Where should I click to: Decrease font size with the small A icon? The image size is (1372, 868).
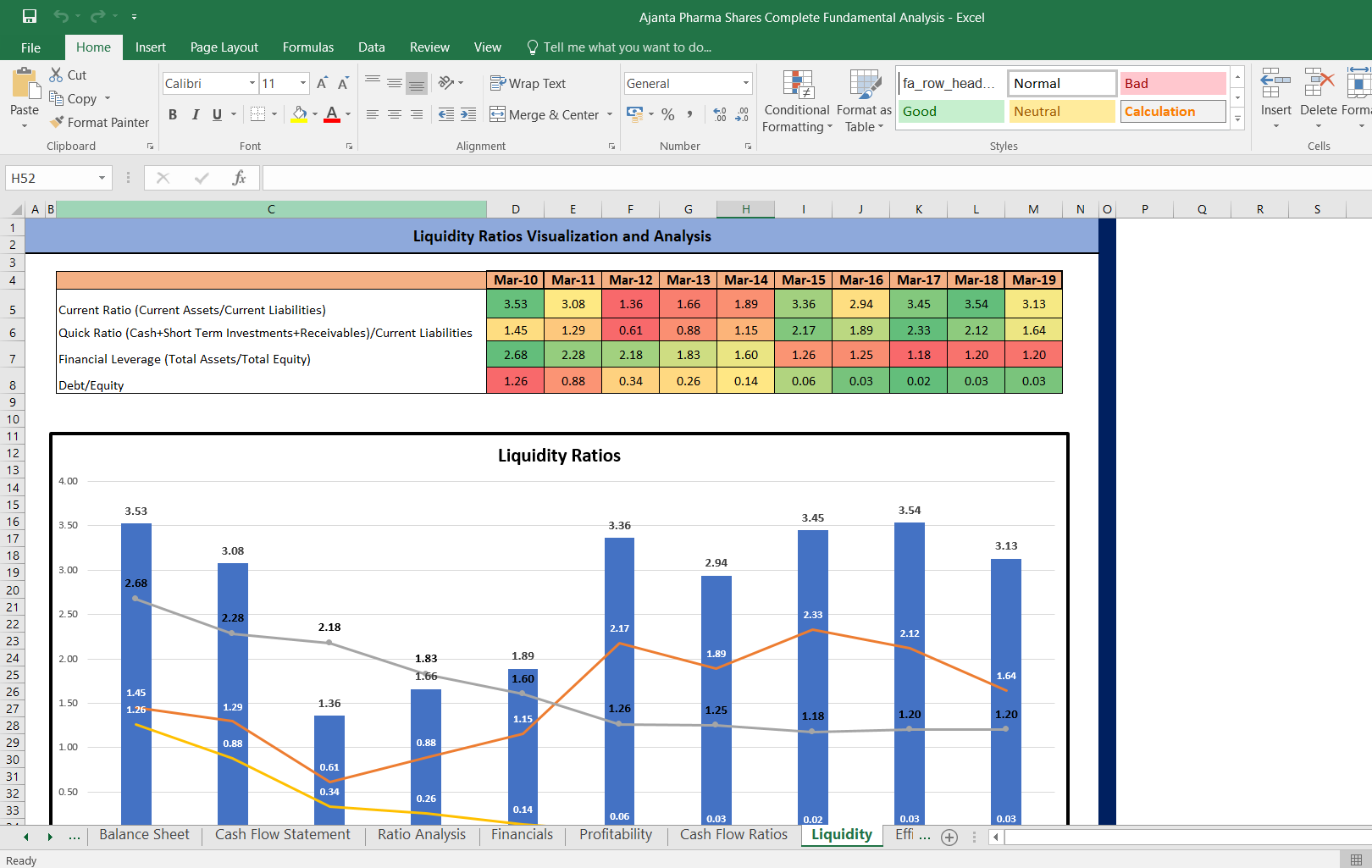[x=343, y=83]
